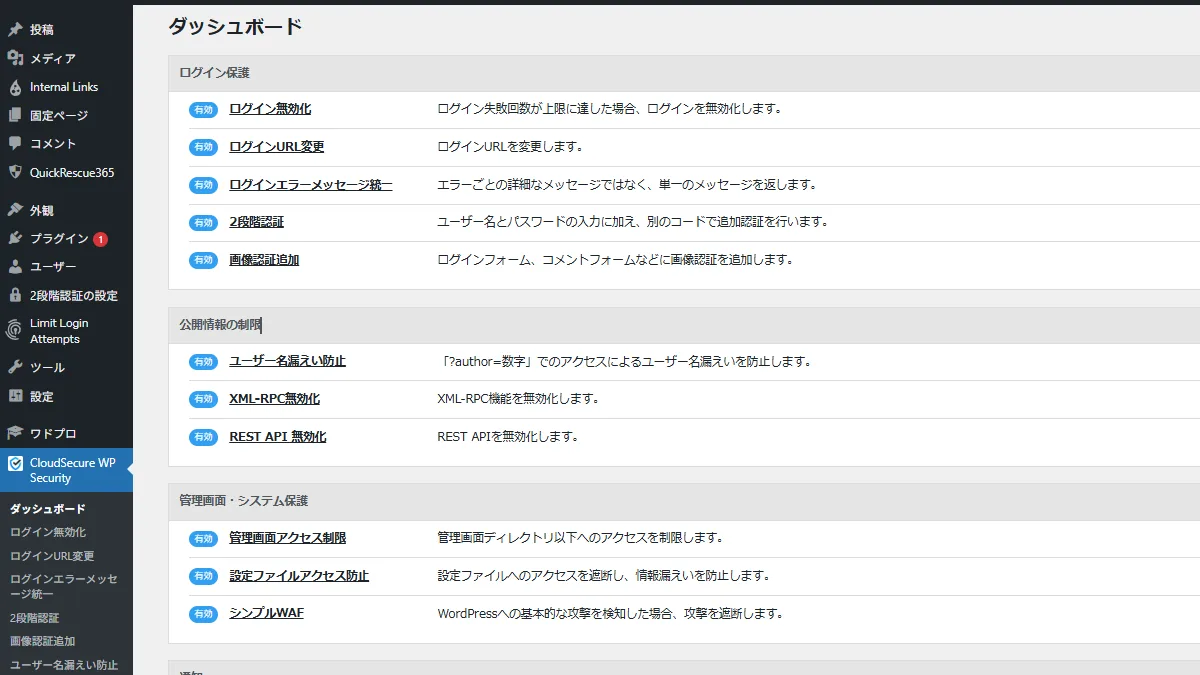This screenshot has height=675, width=1200.
Task: Click the plugin icon beside プラグイン
Action: [15, 238]
